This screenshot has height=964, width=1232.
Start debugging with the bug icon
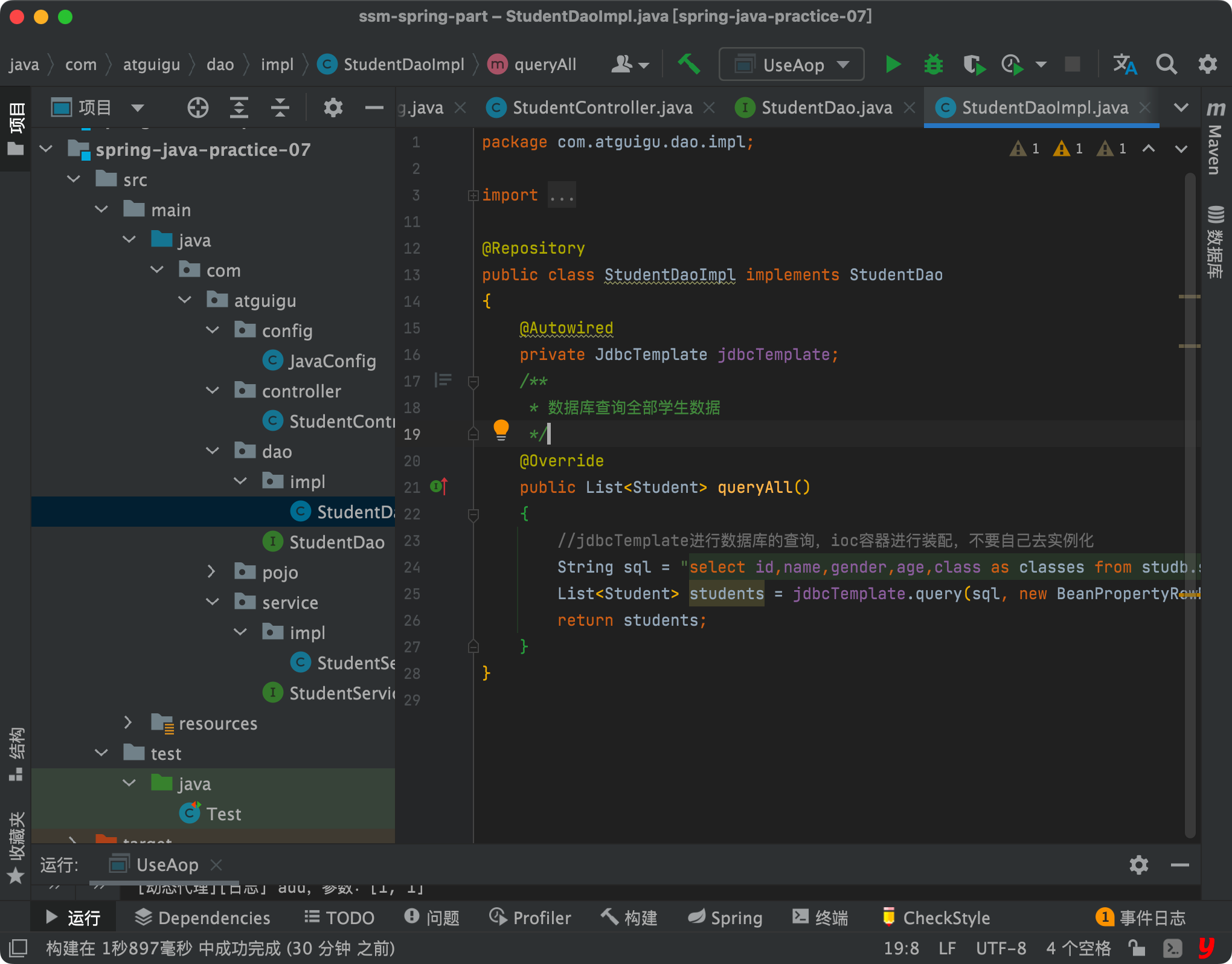click(933, 64)
